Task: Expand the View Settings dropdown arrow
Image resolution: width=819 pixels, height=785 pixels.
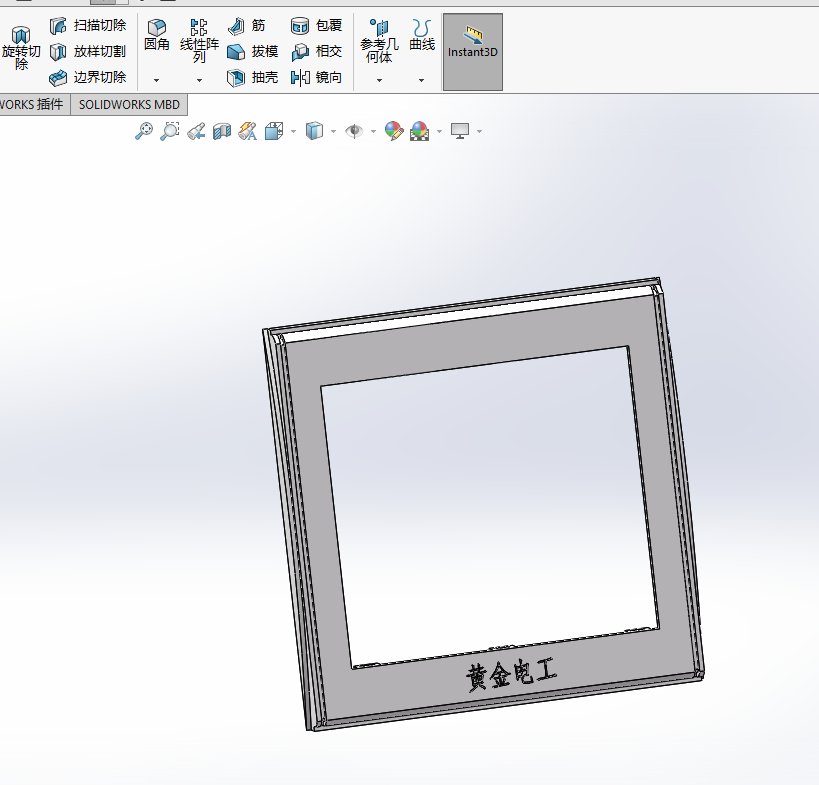Action: pos(479,131)
